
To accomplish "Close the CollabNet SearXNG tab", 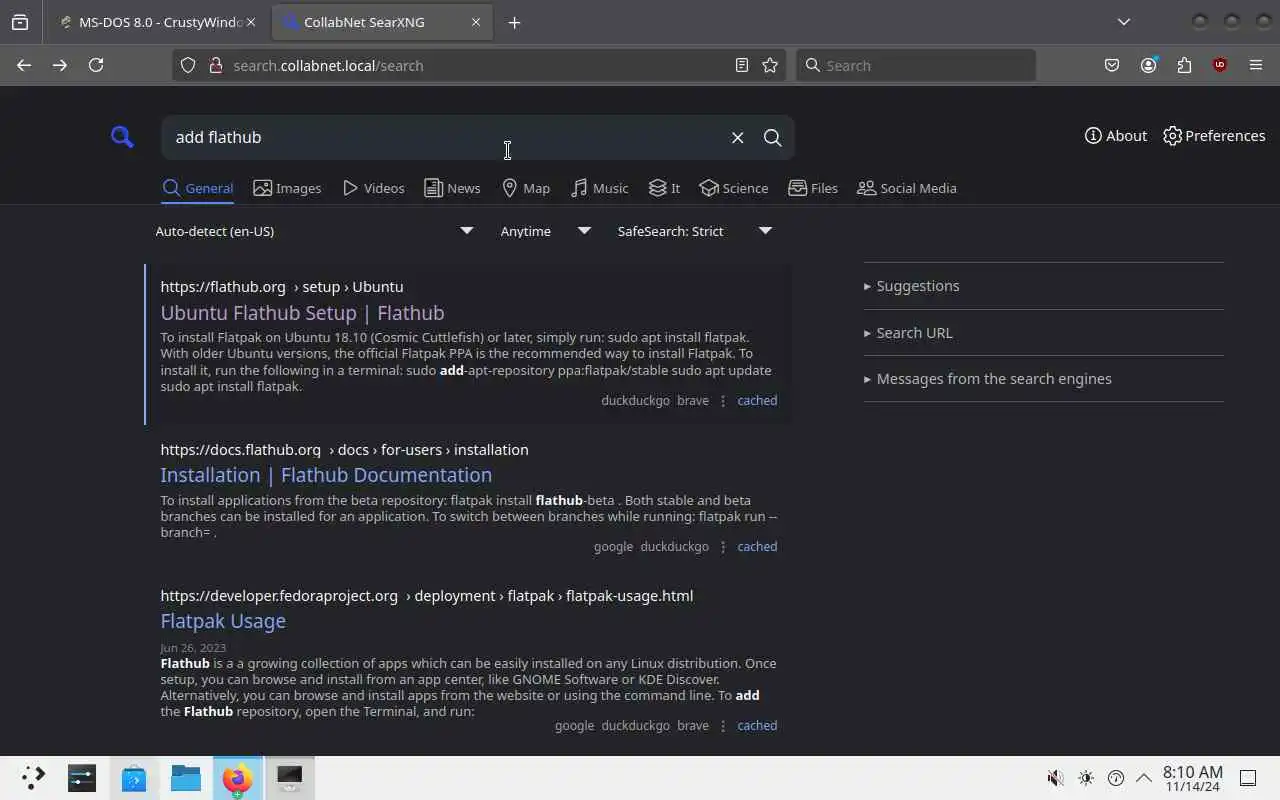I will 476,22.
